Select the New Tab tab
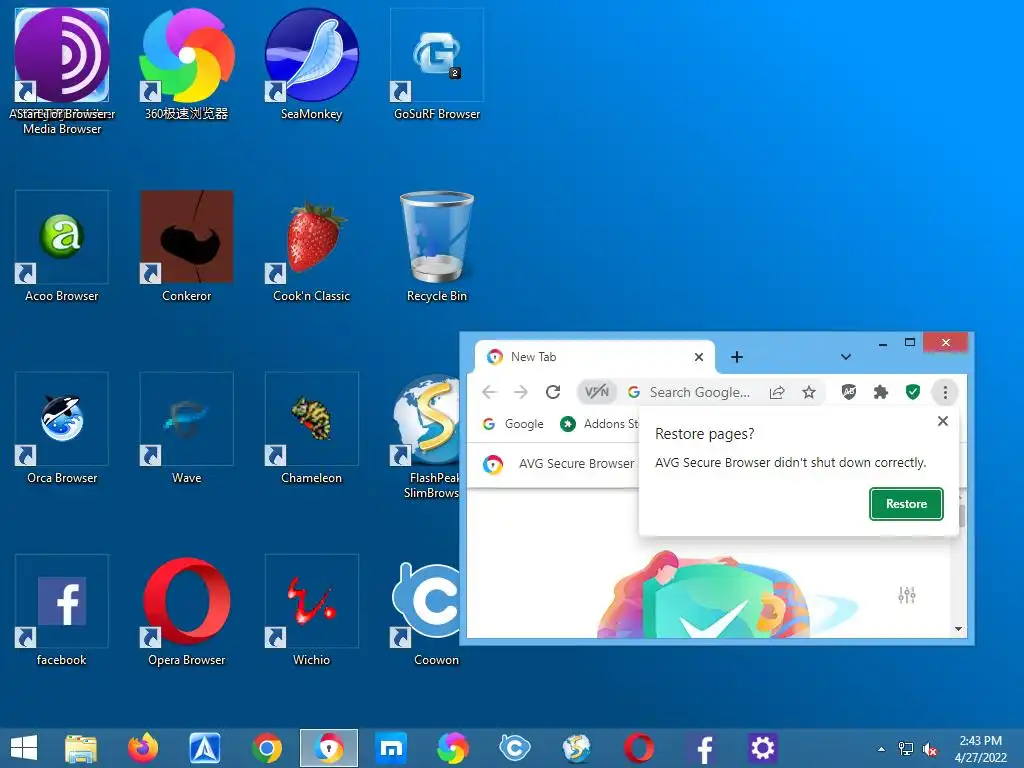 (594, 357)
